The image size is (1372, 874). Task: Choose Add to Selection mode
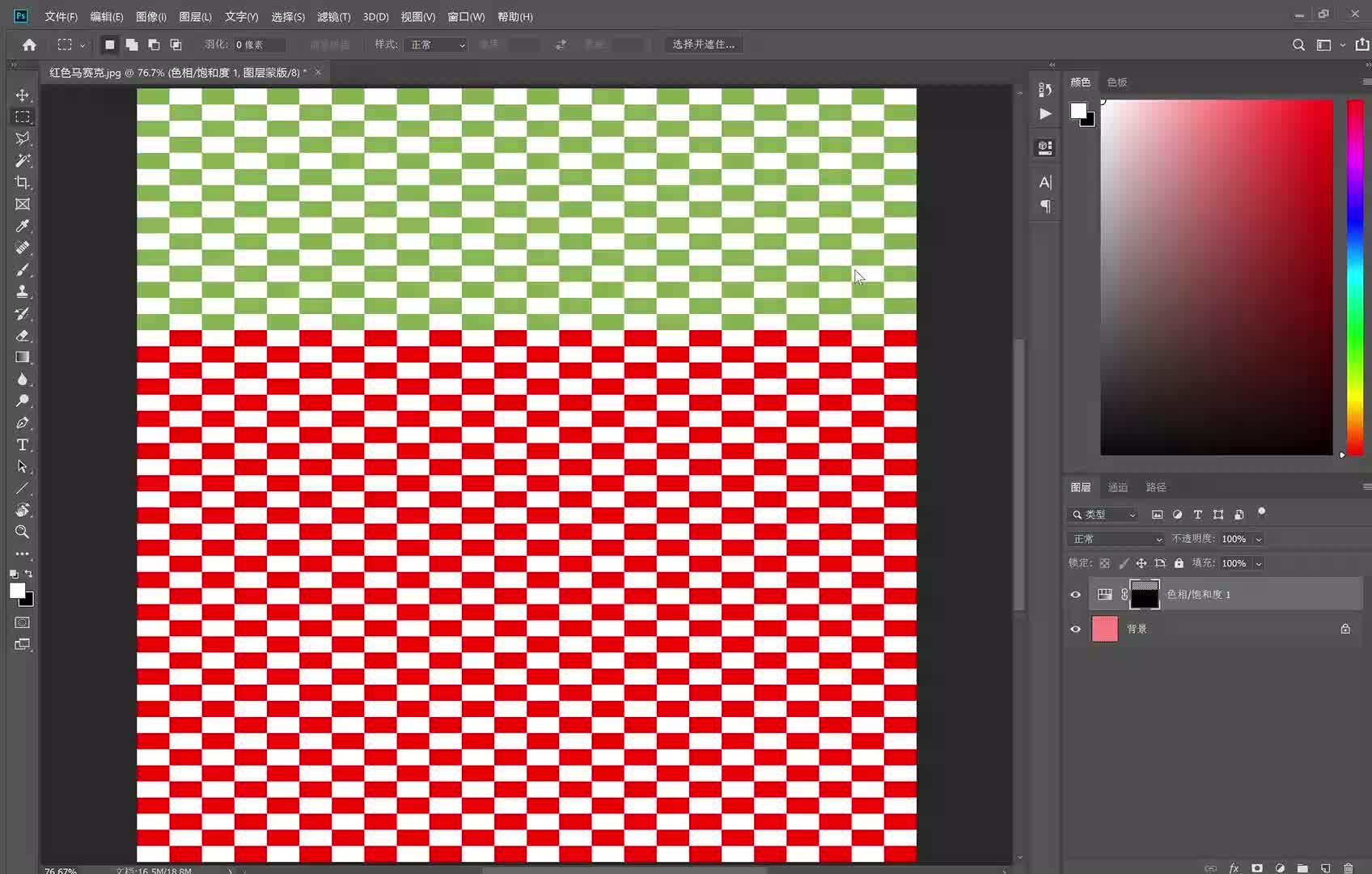tap(131, 45)
